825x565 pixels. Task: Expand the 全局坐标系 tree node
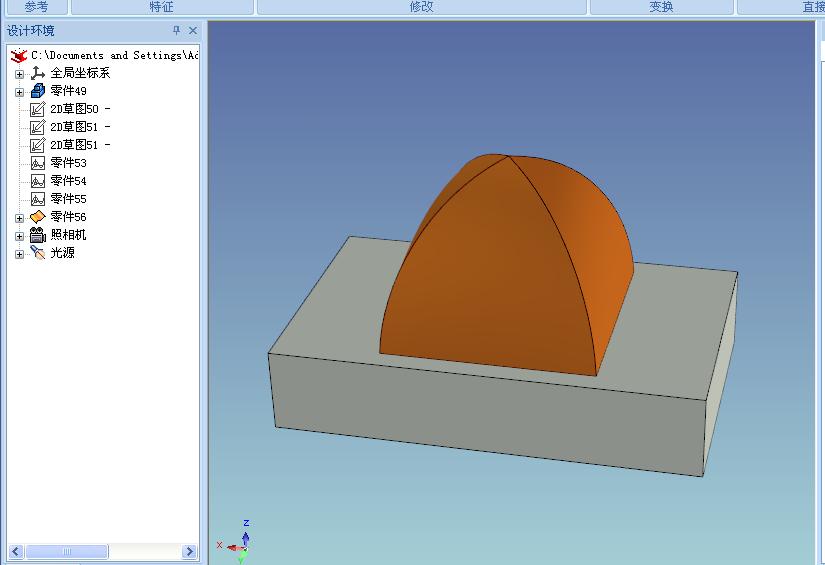point(19,73)
